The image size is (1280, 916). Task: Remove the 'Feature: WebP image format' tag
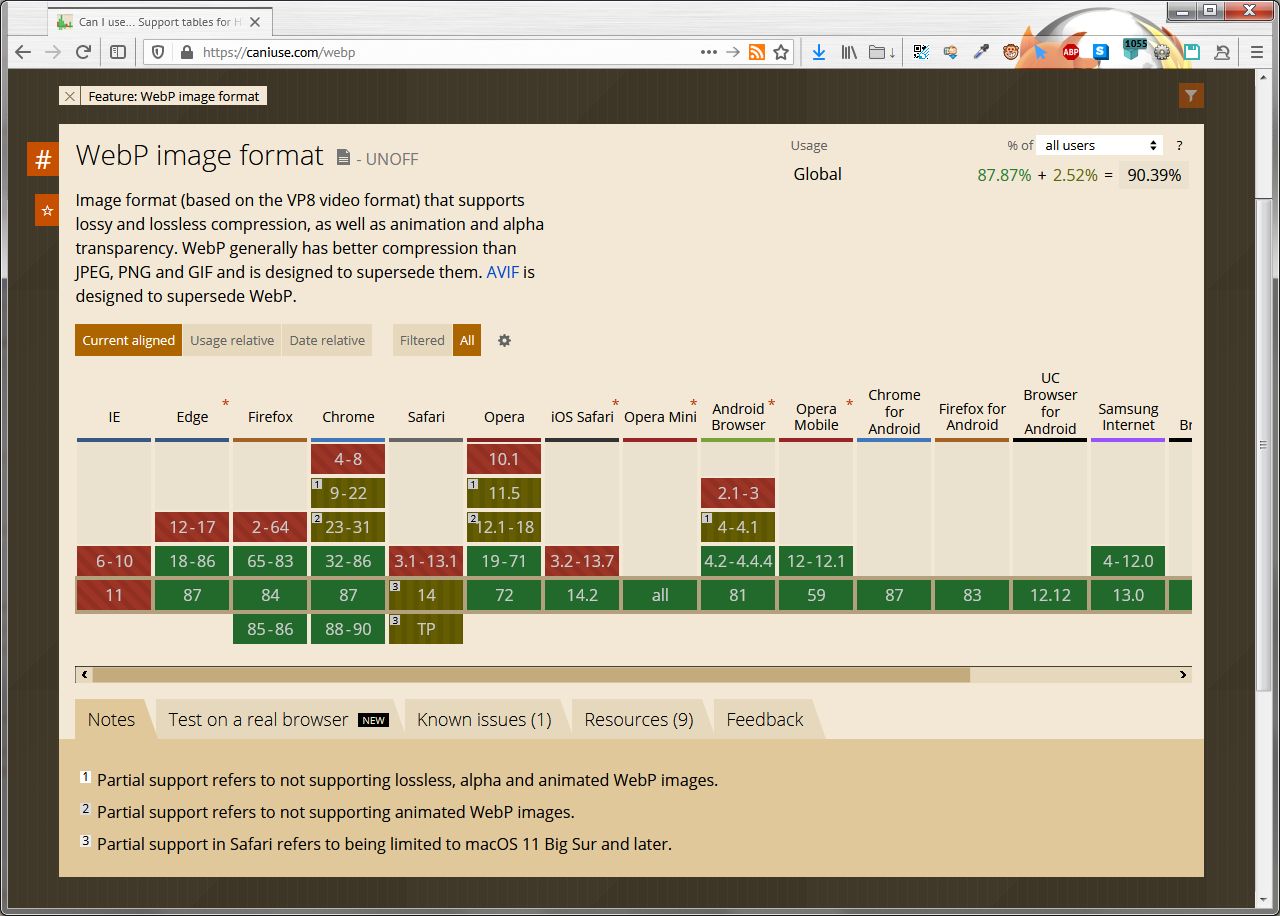click(x=69, y=96)
